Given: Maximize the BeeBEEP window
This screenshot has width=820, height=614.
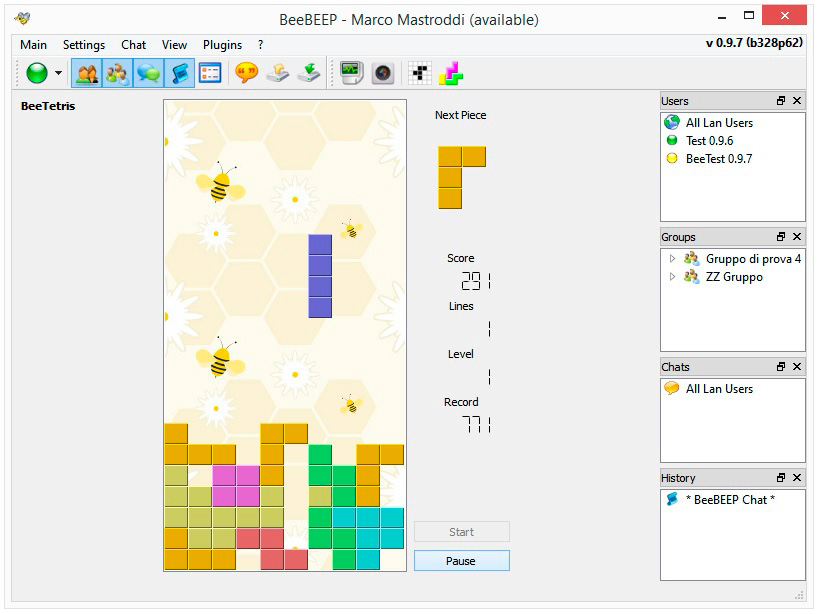Looking at the screenshot, I should (749, 16).
